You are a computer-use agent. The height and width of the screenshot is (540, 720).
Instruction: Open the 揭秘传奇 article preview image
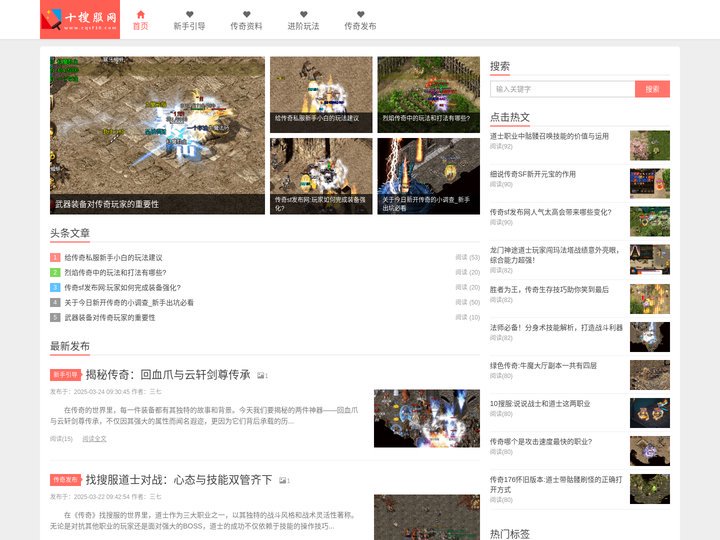[x=427, y=419]
